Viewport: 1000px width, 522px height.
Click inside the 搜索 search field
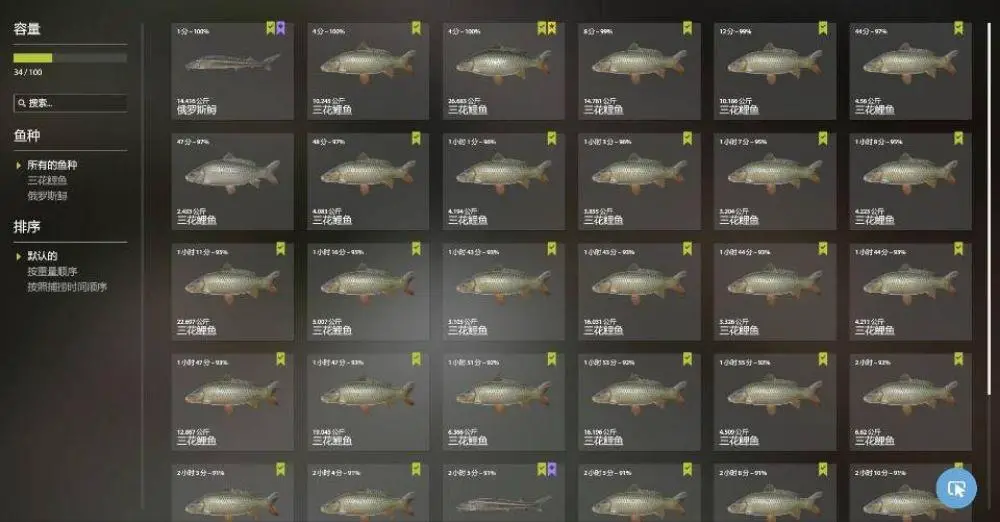coord(70,103)
